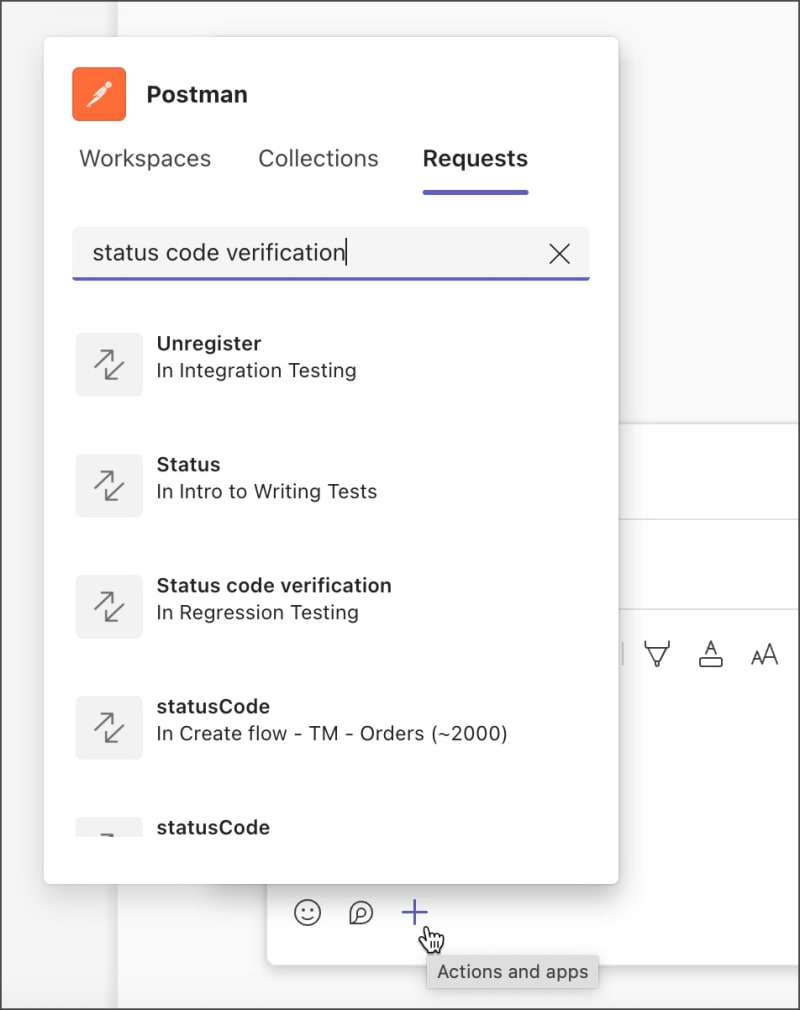Open Actions and apps plus button
Screen dimensions: 800x1010
(414, 912)
